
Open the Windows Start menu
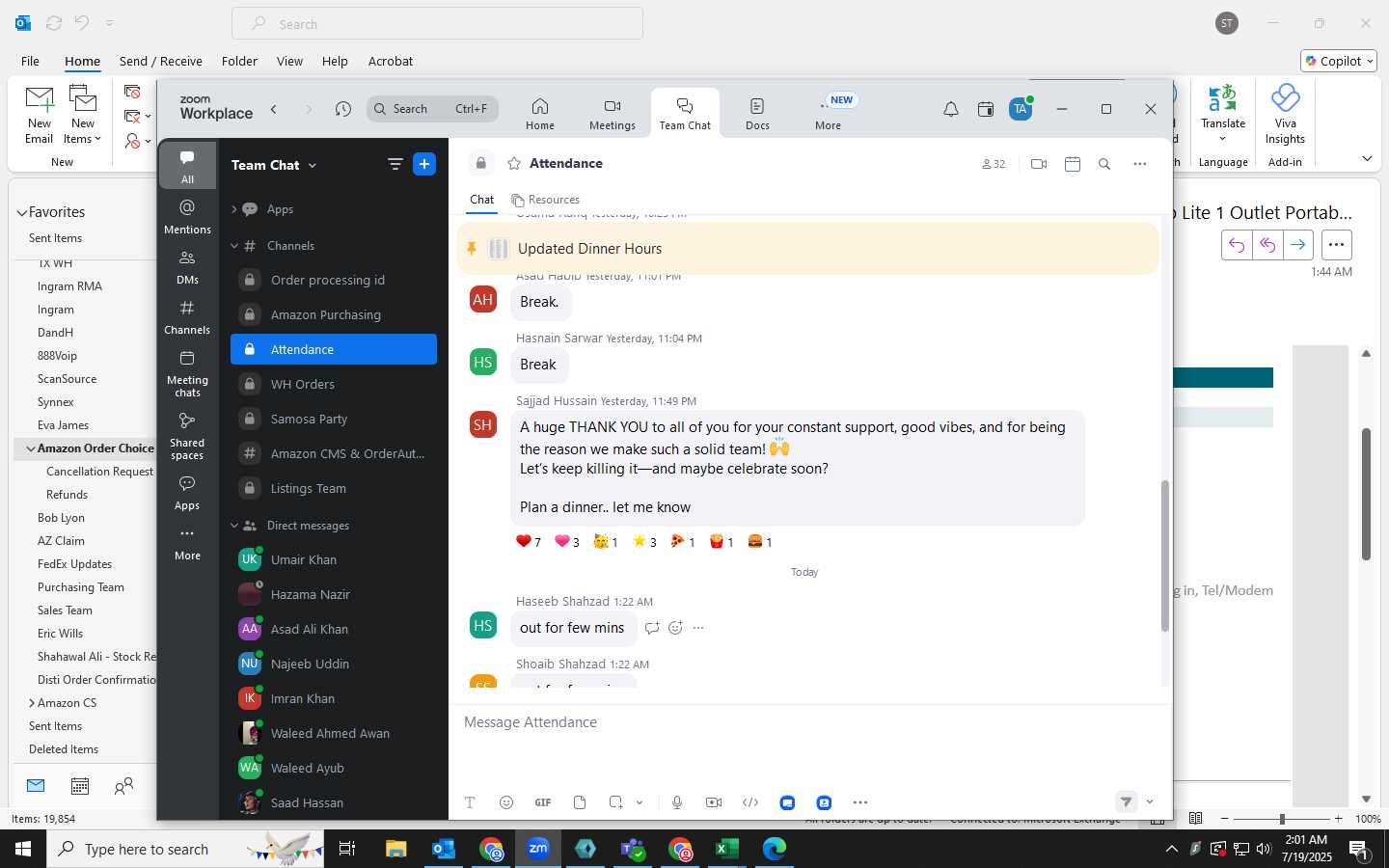pos(23,849)
